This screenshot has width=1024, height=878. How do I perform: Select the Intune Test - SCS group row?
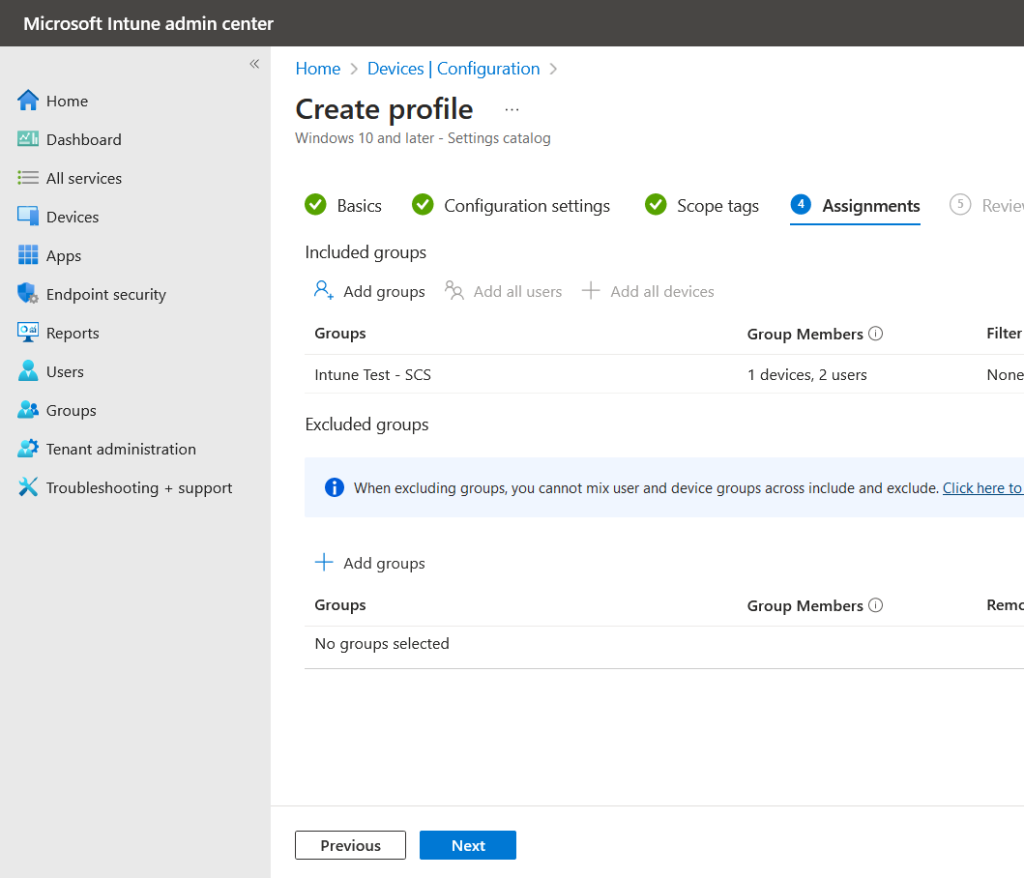click(x=373, y=375)
